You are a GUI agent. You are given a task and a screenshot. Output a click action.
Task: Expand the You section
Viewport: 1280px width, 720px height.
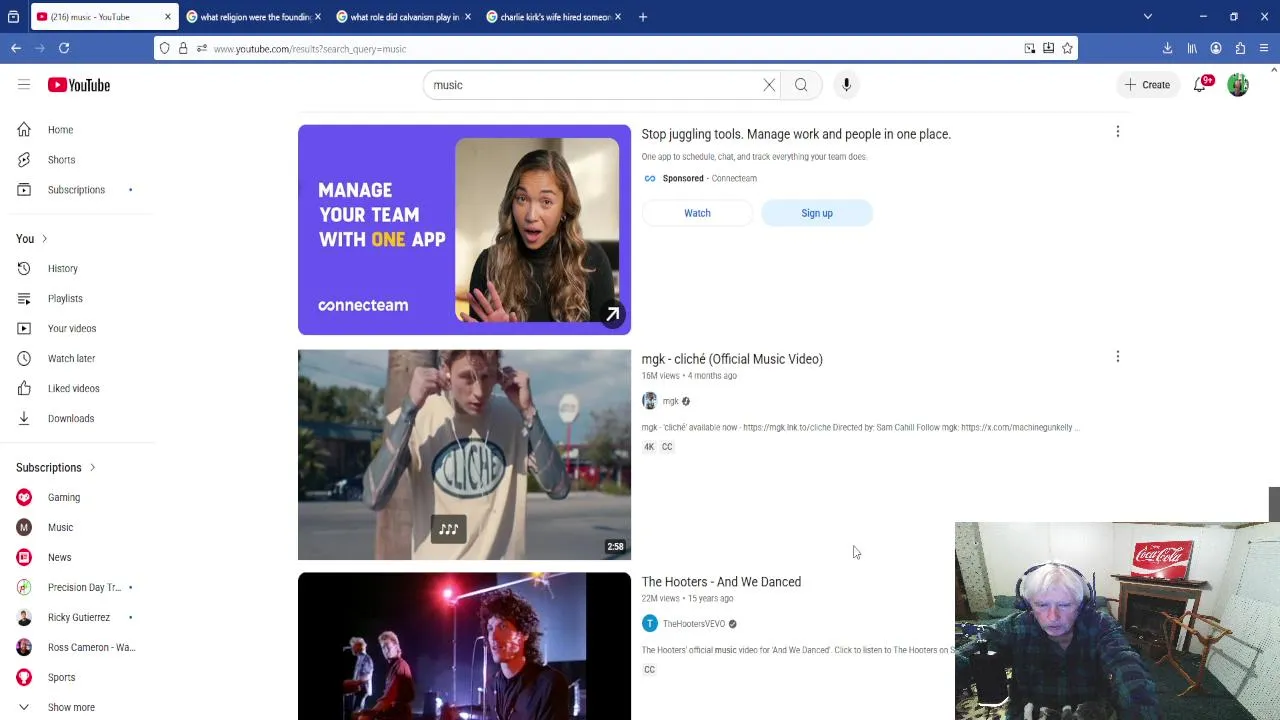[32, 239]
